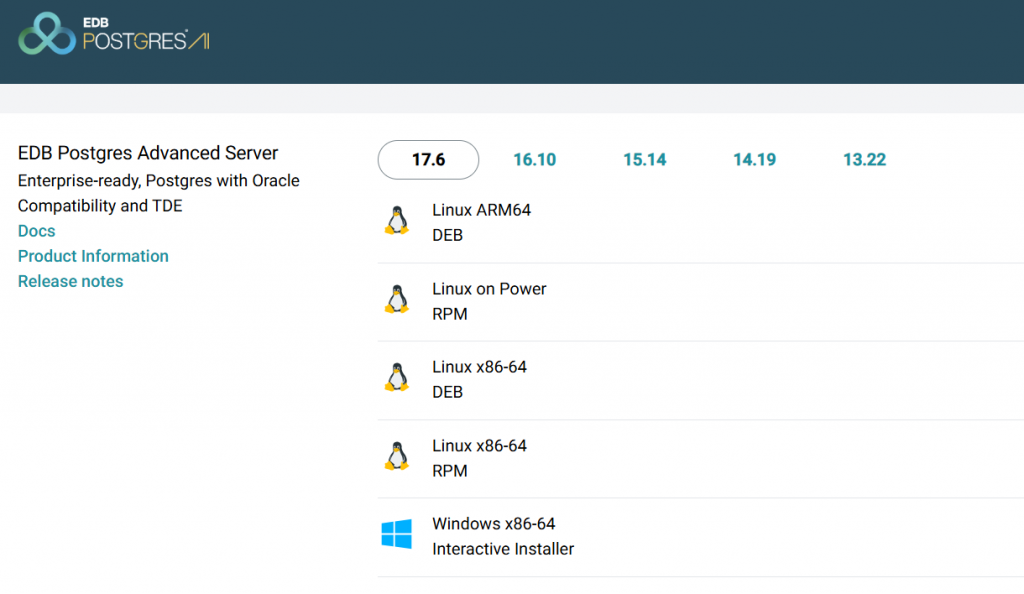
Task: Switch to version 16.10 tab
Action: coord(534,160)
